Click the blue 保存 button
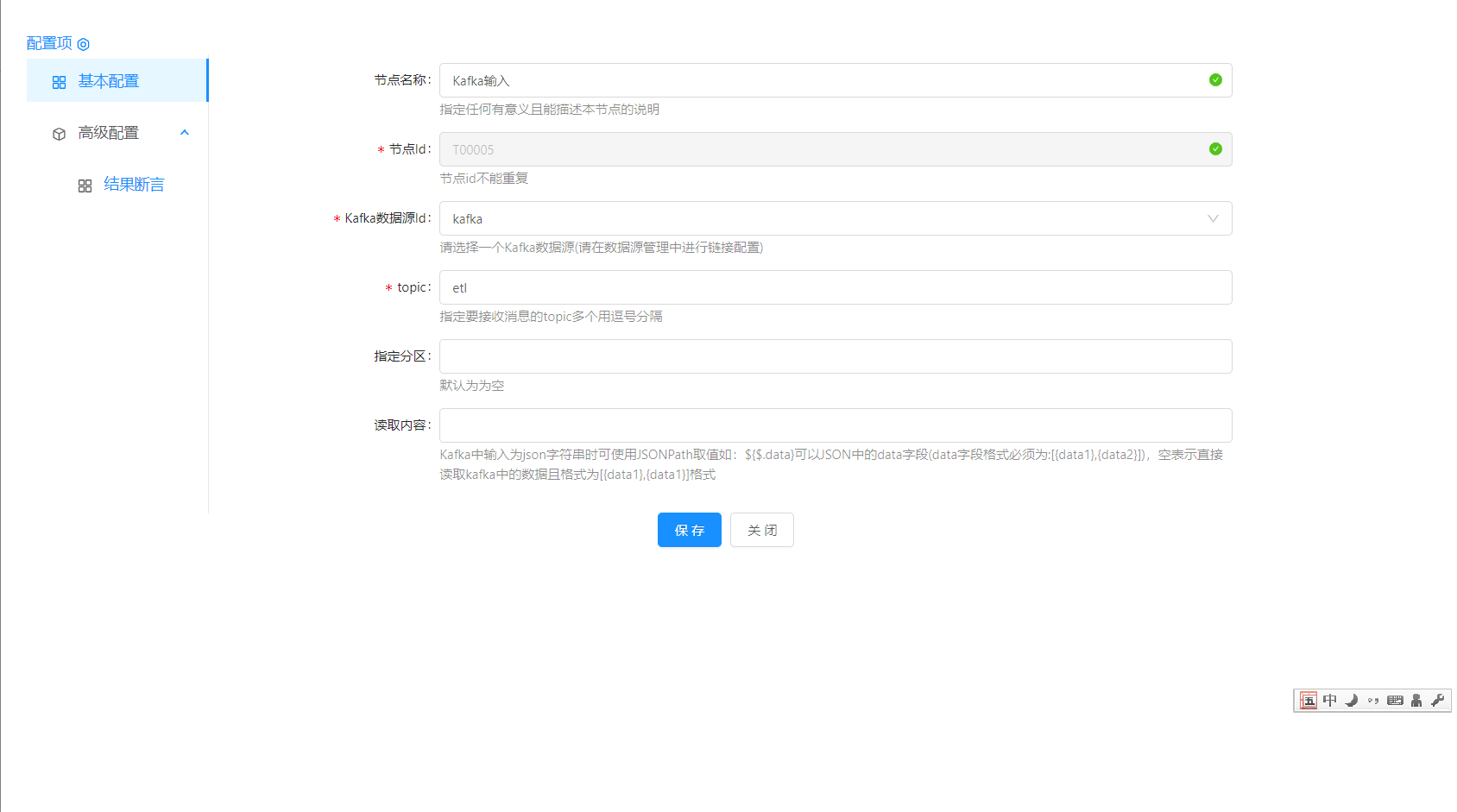Image resolution: width=1457 pixels, height=812 pixels. [x=689, y=530]
